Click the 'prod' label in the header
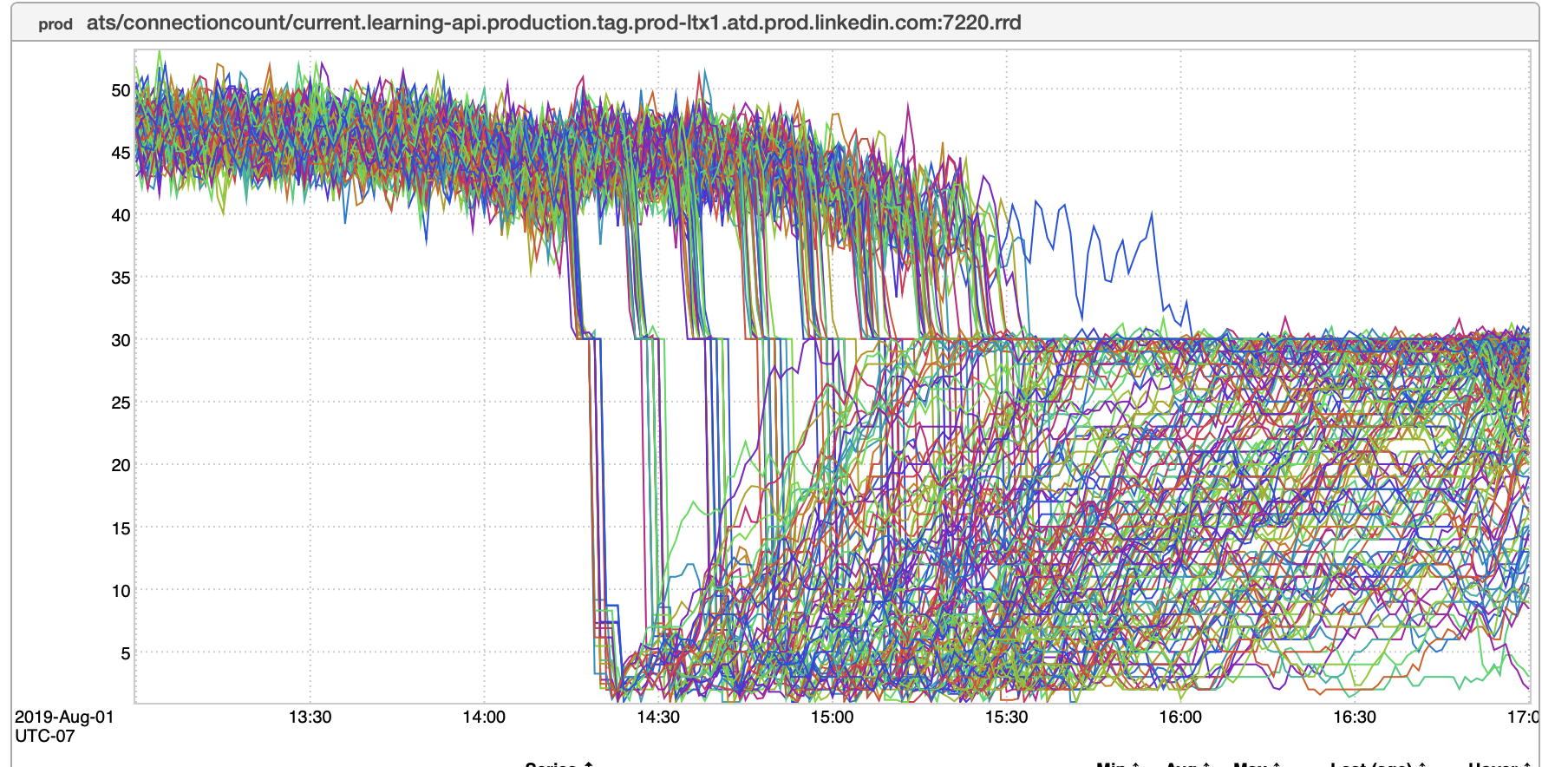Image resolution: width=1568 pixels, height=767 pixels. pos(56,23)
